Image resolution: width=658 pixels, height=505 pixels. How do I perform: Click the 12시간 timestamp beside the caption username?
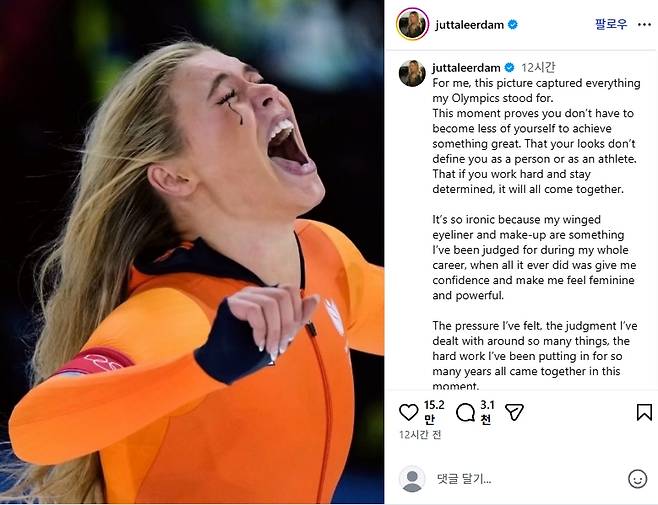538,67
